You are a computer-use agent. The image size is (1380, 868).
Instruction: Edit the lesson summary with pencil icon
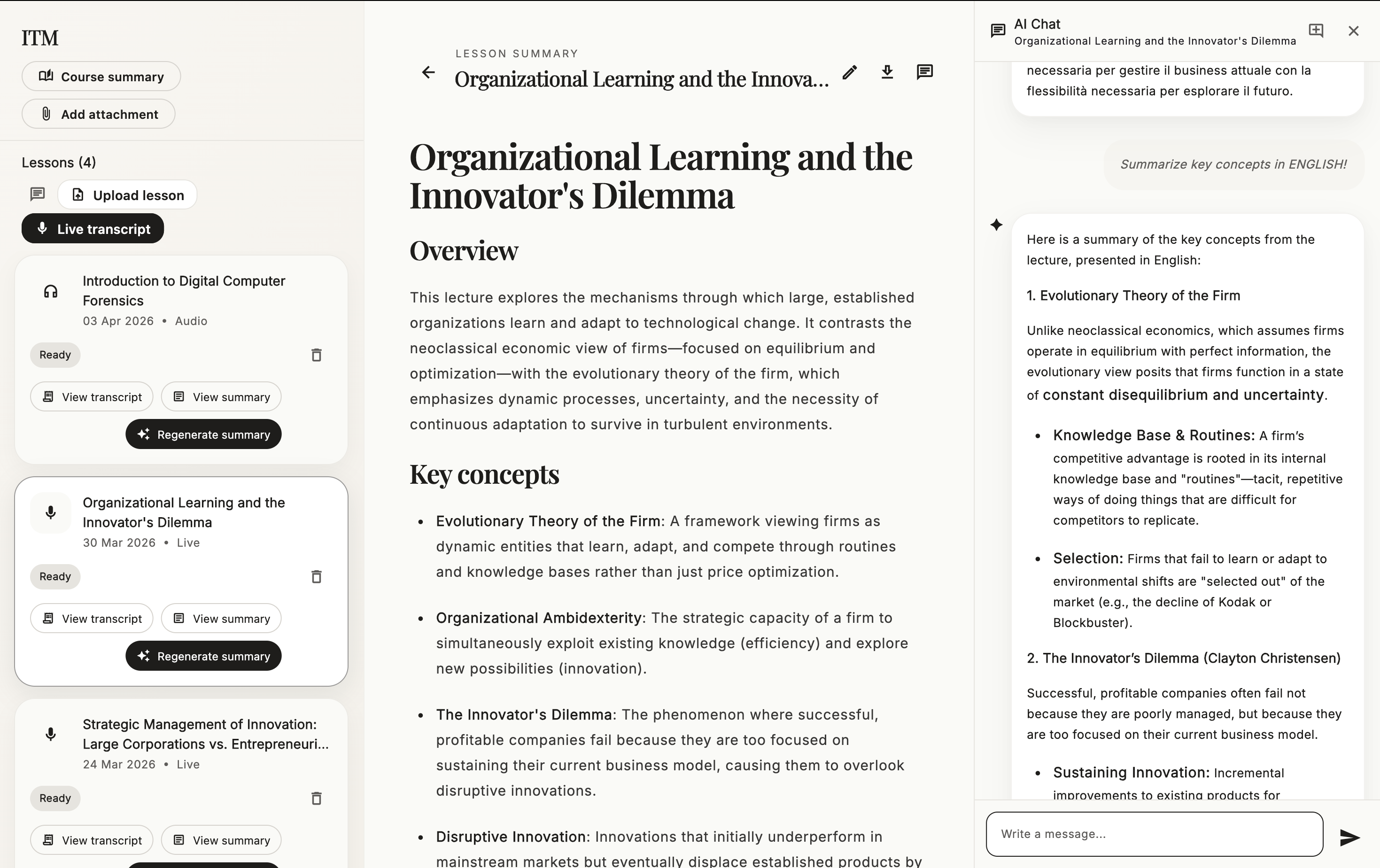click(850, 72)
